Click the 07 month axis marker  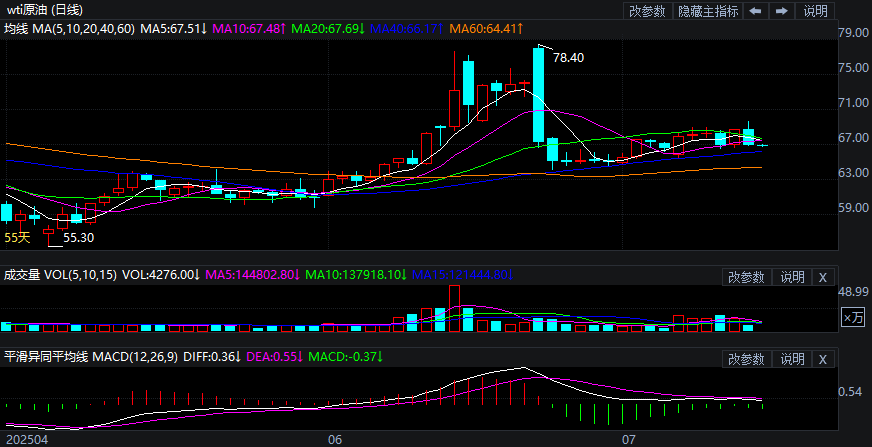(628, 440)
